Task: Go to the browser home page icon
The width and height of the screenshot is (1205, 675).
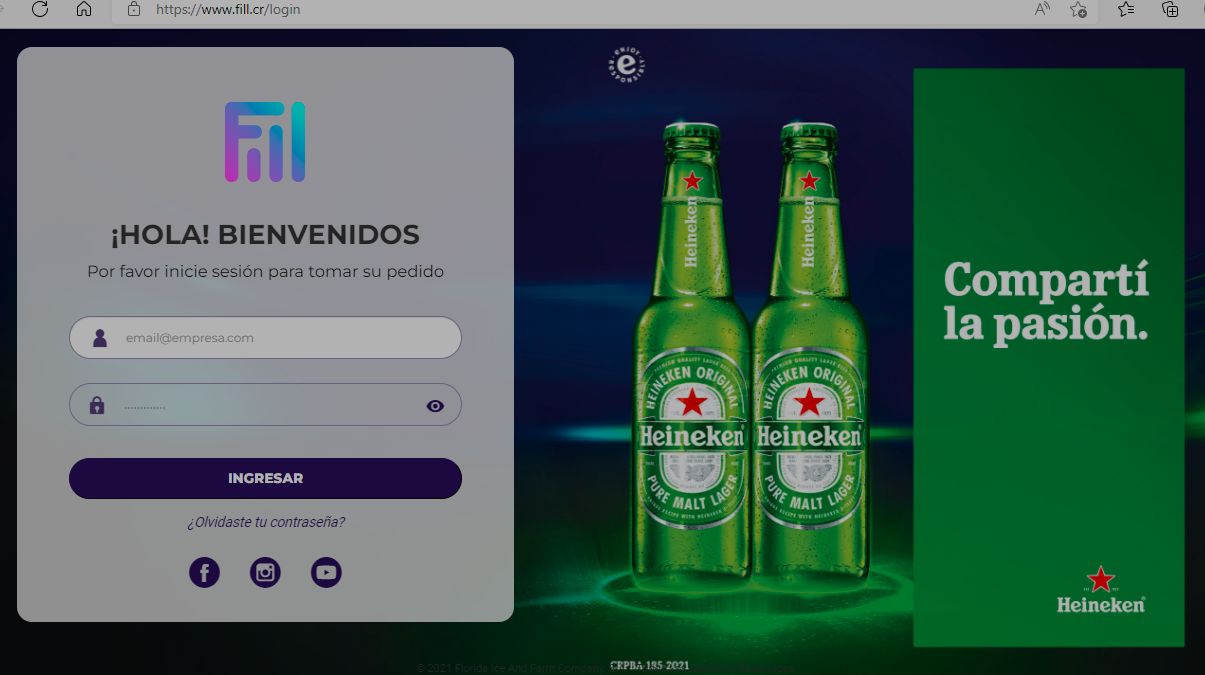Action: point(84,9)
